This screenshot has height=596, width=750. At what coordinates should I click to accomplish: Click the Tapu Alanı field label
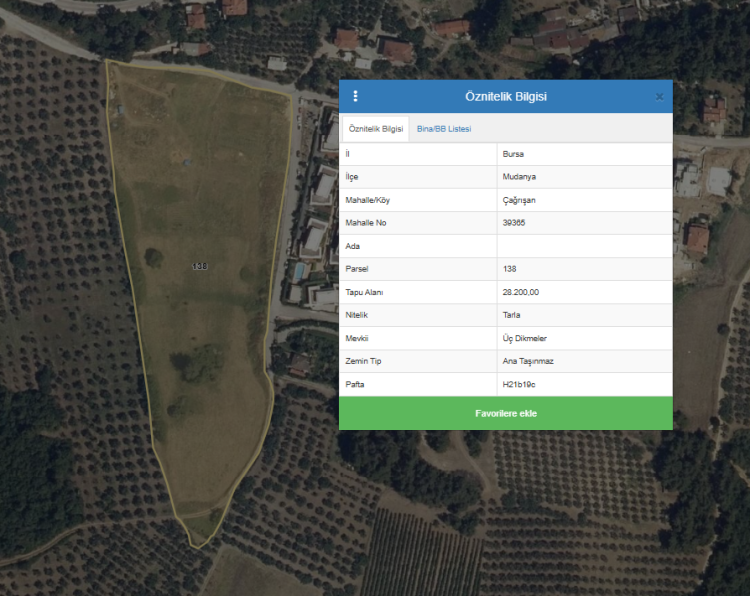(364, 292)
